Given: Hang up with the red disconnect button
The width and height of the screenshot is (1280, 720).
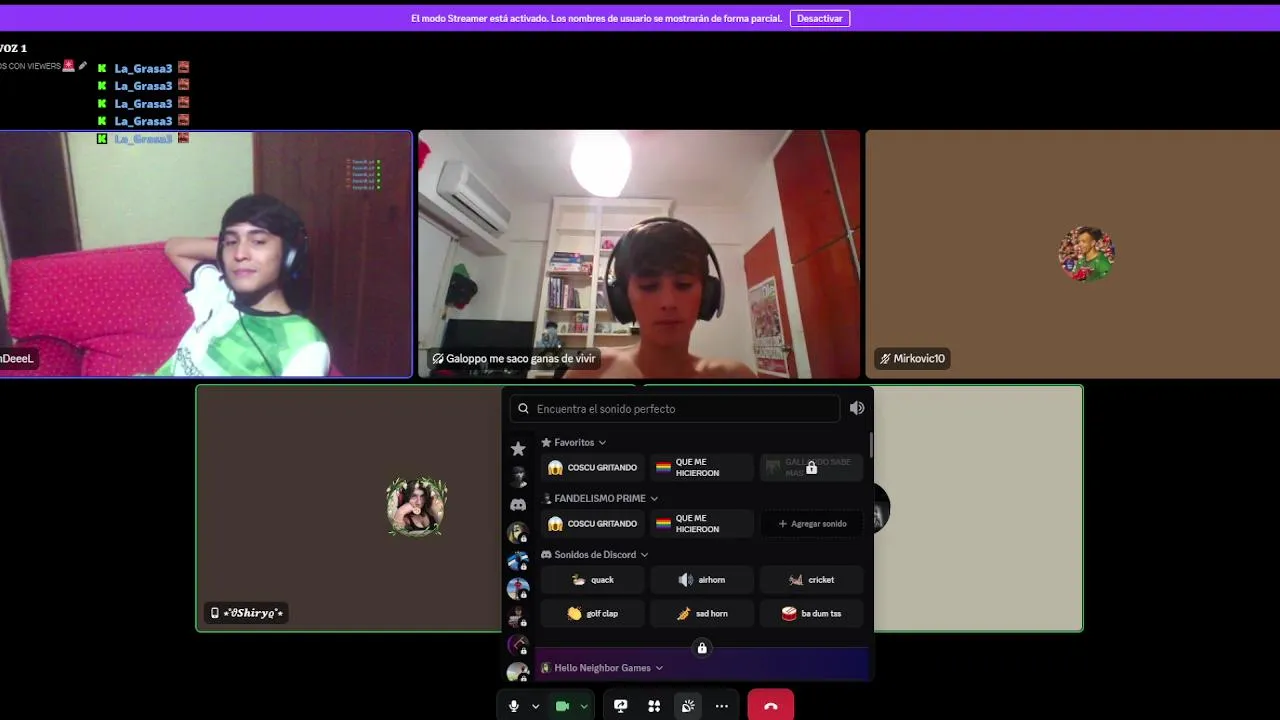Looking at the screenshot, I should 770,706.
